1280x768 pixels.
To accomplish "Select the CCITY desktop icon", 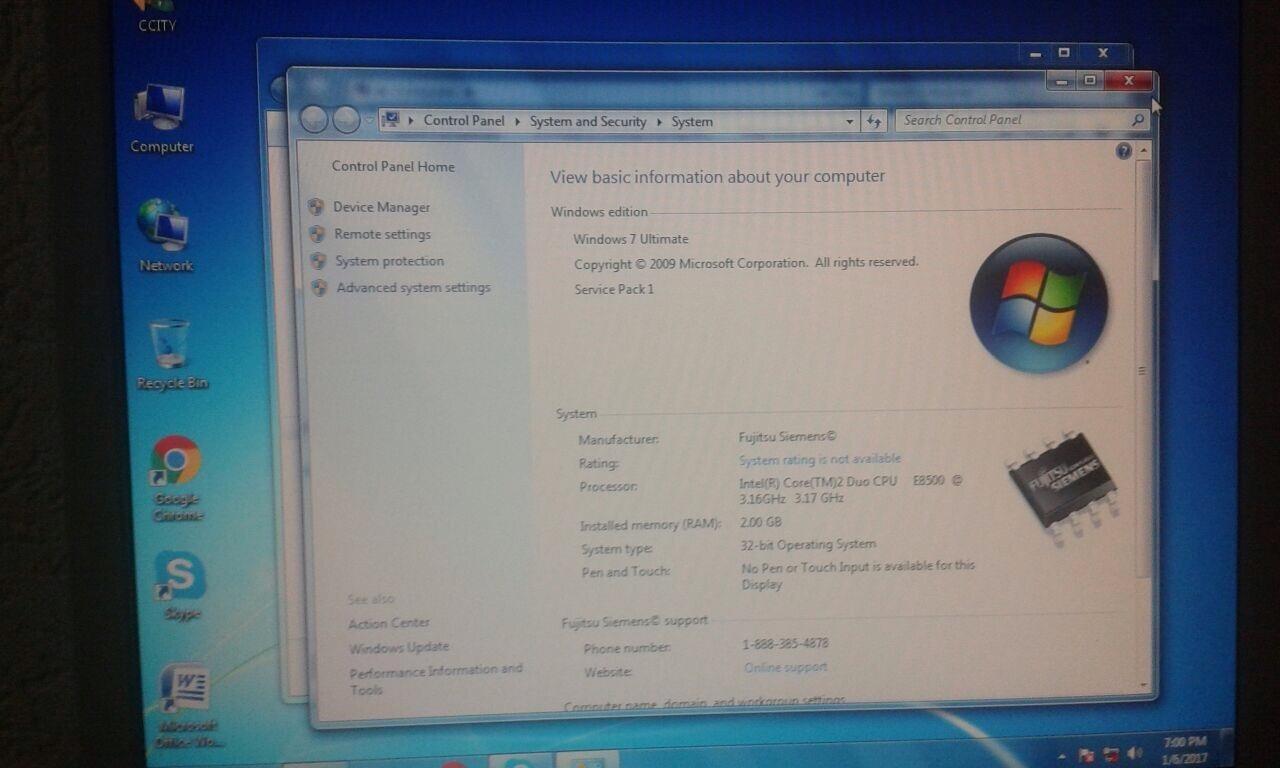I will (x=157, y=17).
